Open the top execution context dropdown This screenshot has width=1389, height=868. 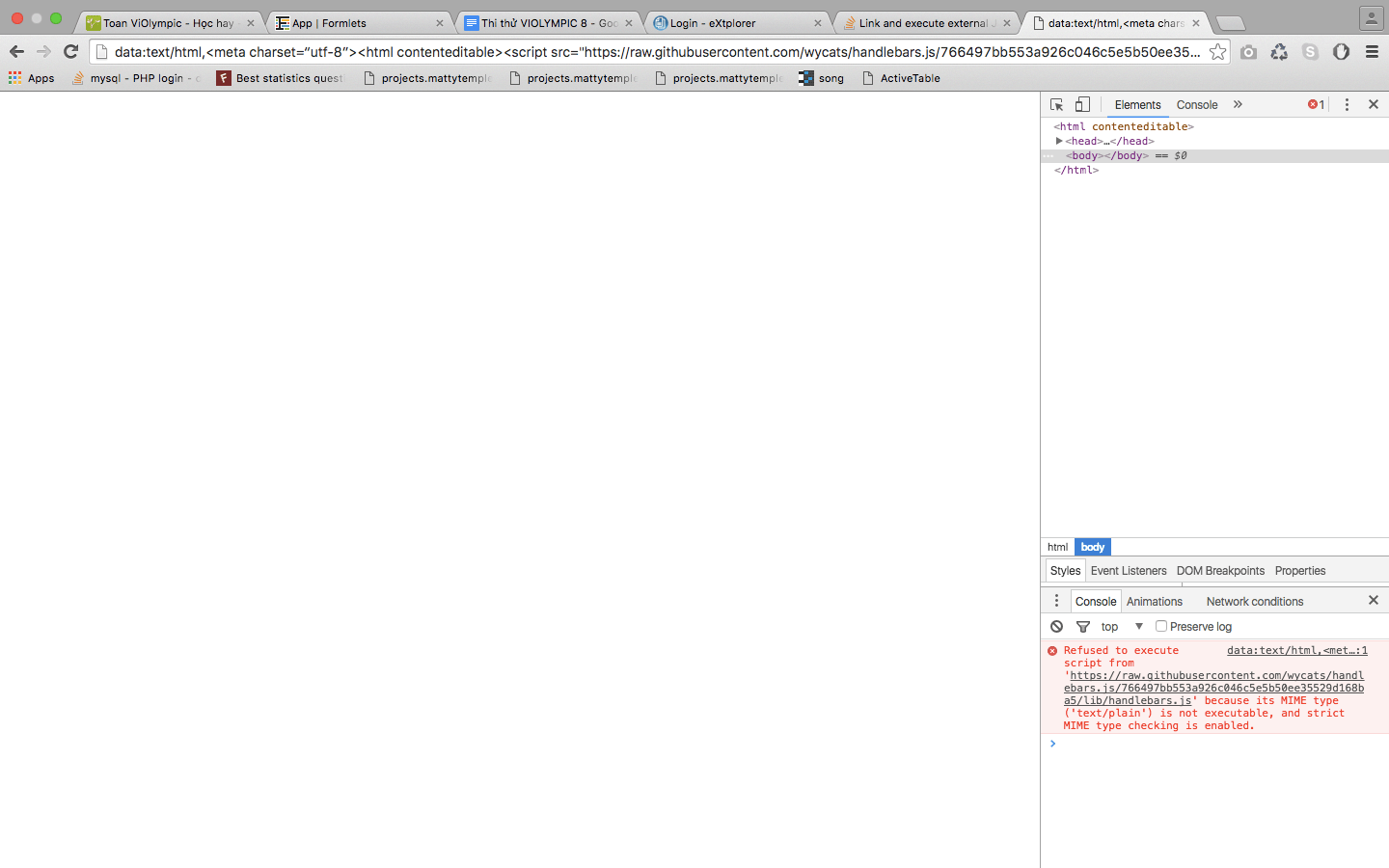(1122, 627)
